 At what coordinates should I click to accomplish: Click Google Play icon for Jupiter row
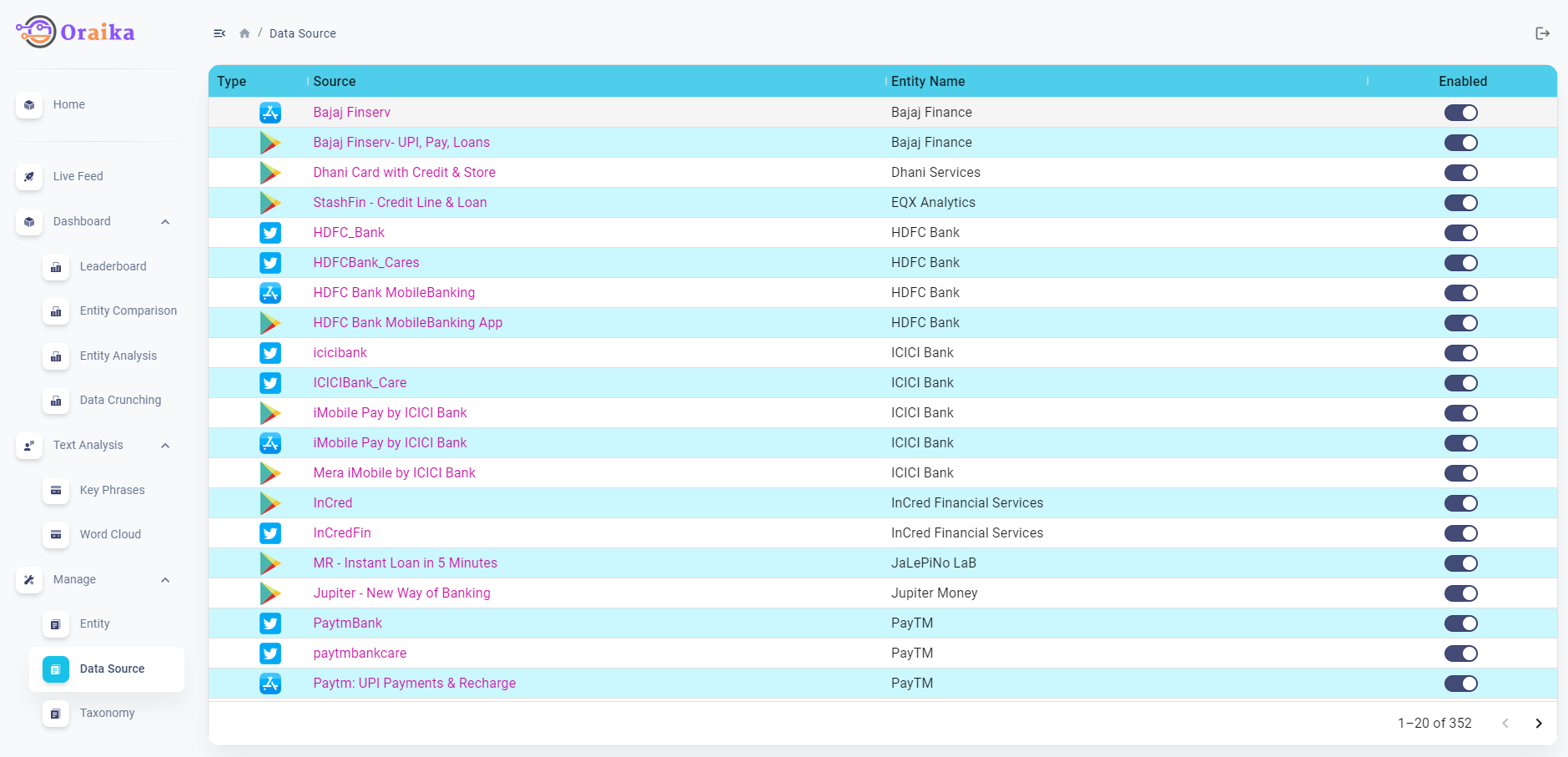[270, 593]
